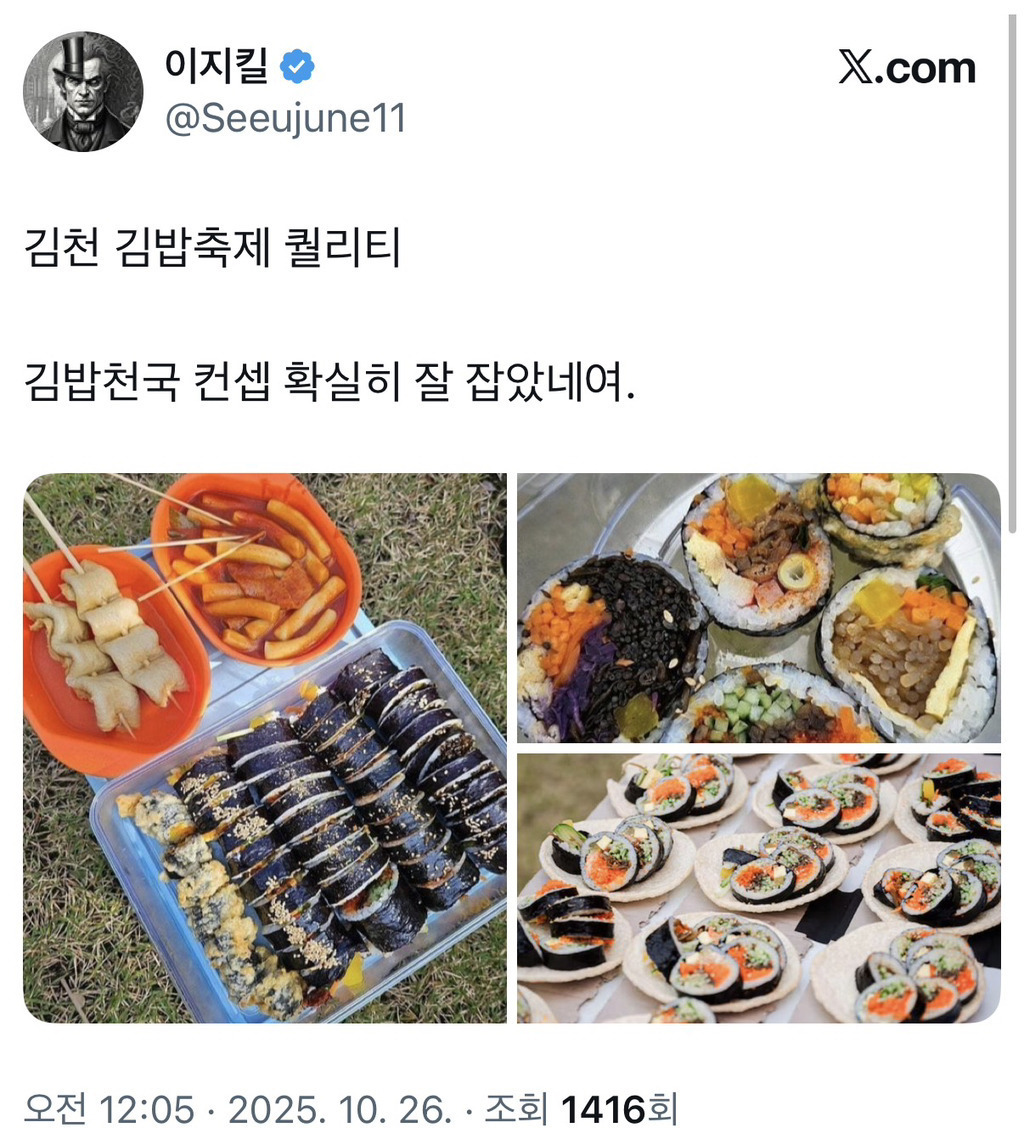Open the close-up gimbap rolls photo
The image size is (1024, 1139).
point(758,607)
